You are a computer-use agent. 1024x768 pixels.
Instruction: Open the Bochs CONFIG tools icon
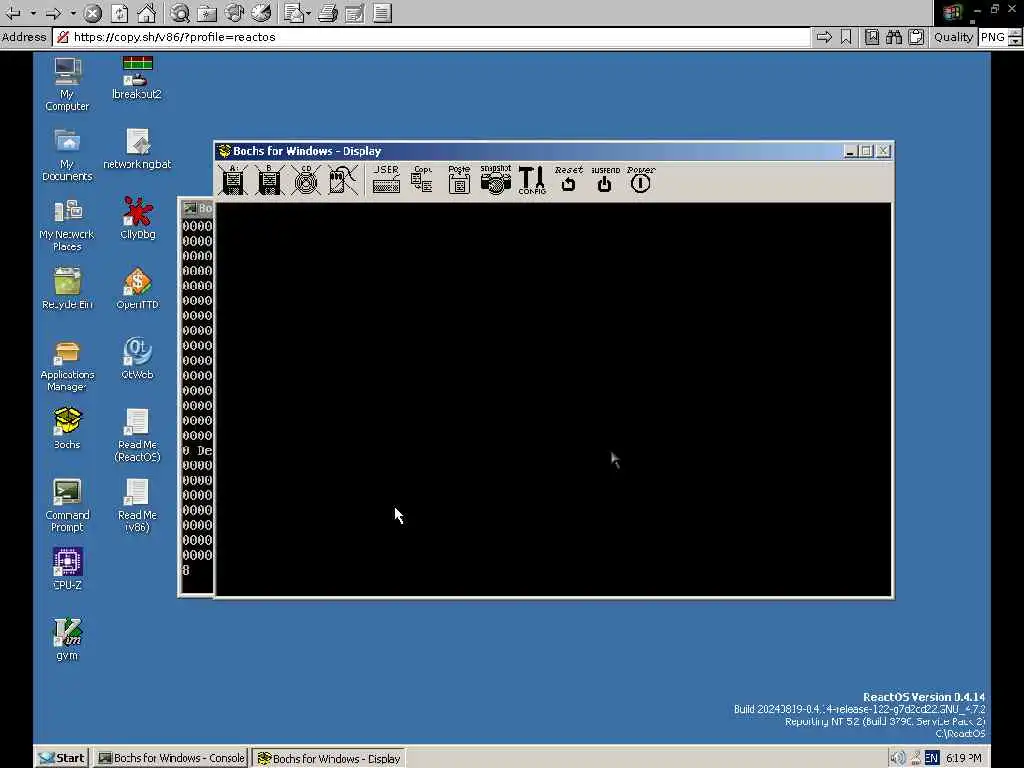coord(532,180)
